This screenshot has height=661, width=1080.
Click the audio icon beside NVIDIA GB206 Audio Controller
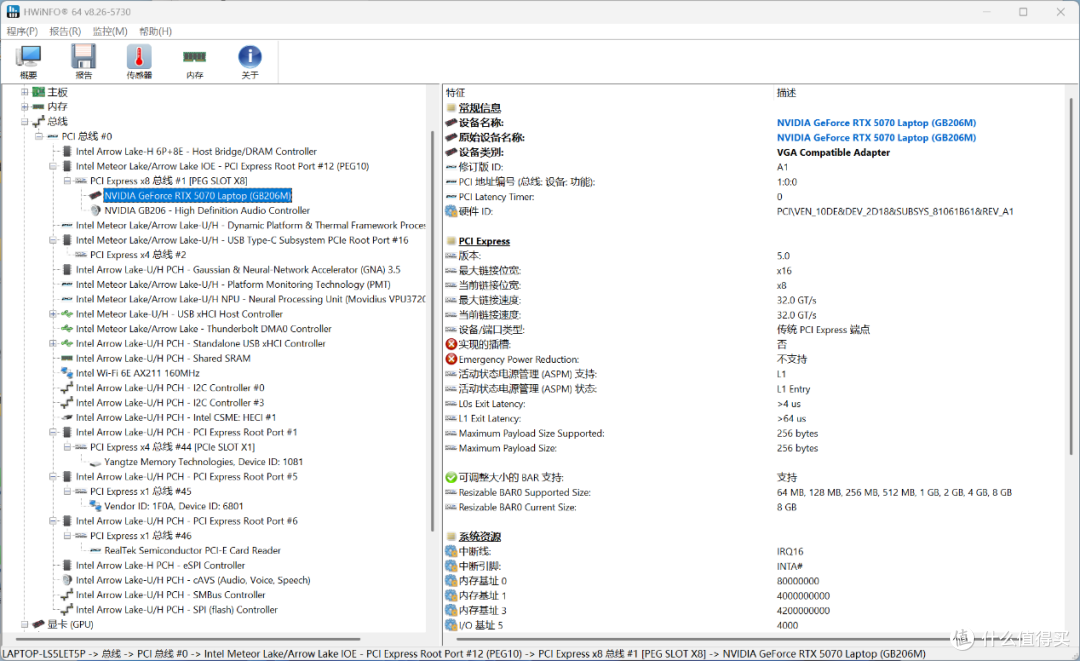tap(96, 211)
